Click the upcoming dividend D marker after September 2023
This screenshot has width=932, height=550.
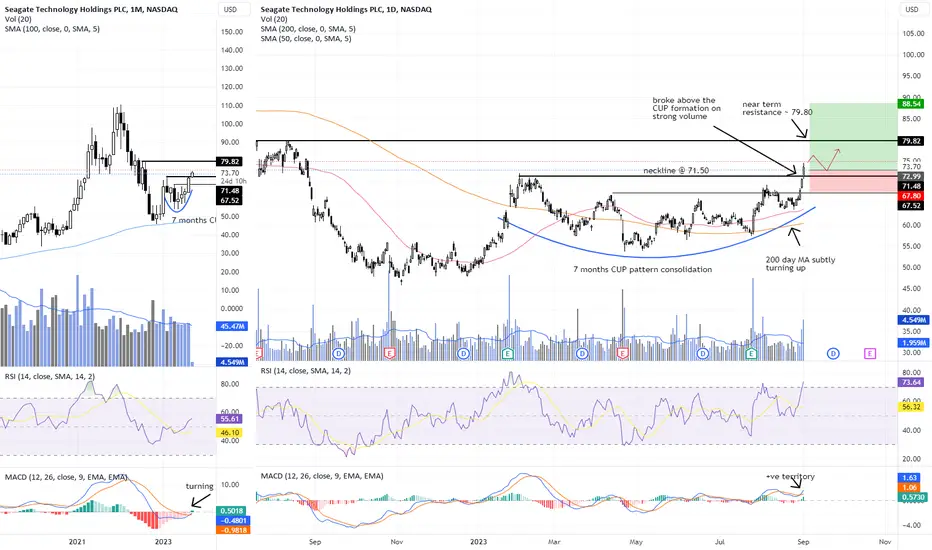[833, 353]
